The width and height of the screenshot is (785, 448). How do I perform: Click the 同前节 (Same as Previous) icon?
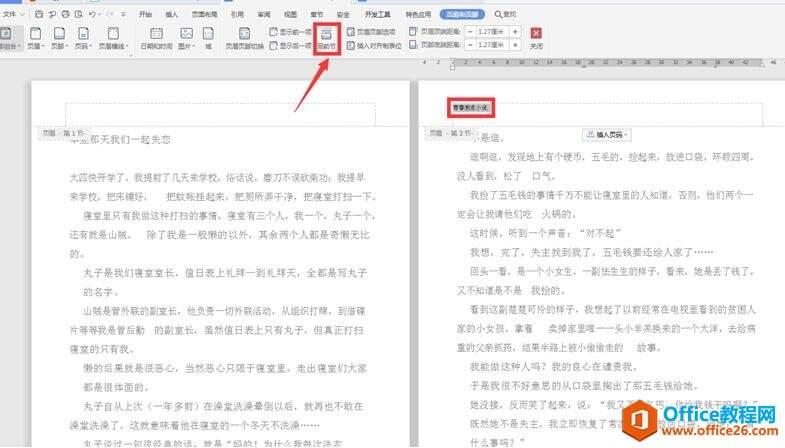pos(326,38)
